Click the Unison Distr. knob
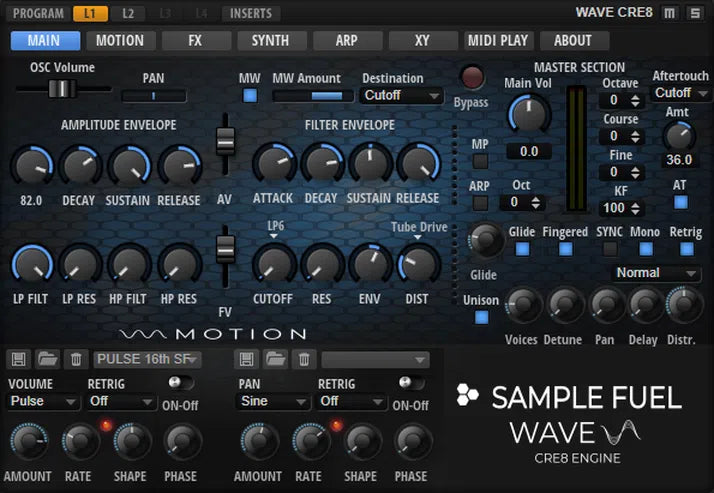The image size is (714, 493). pyautogui.click(x=684, y=305)
